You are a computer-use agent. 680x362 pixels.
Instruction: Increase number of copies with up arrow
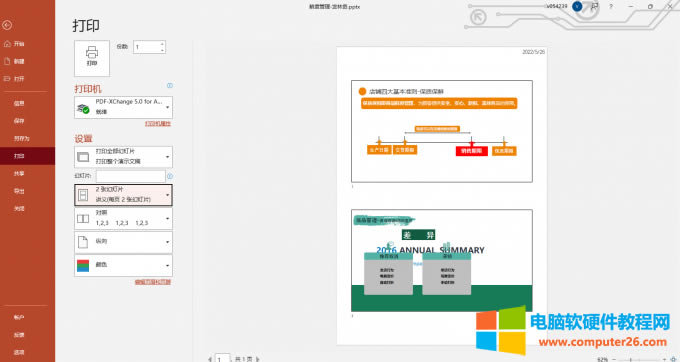[162, 44]
